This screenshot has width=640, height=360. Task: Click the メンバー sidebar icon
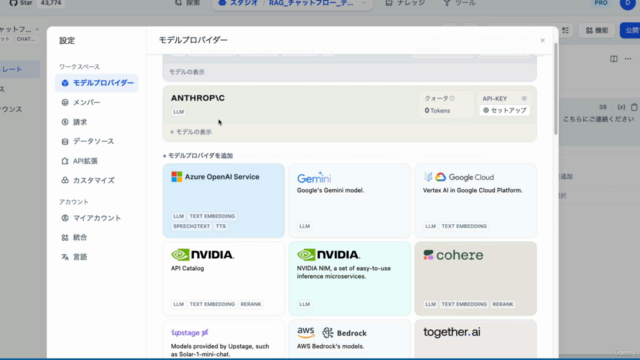65,102
